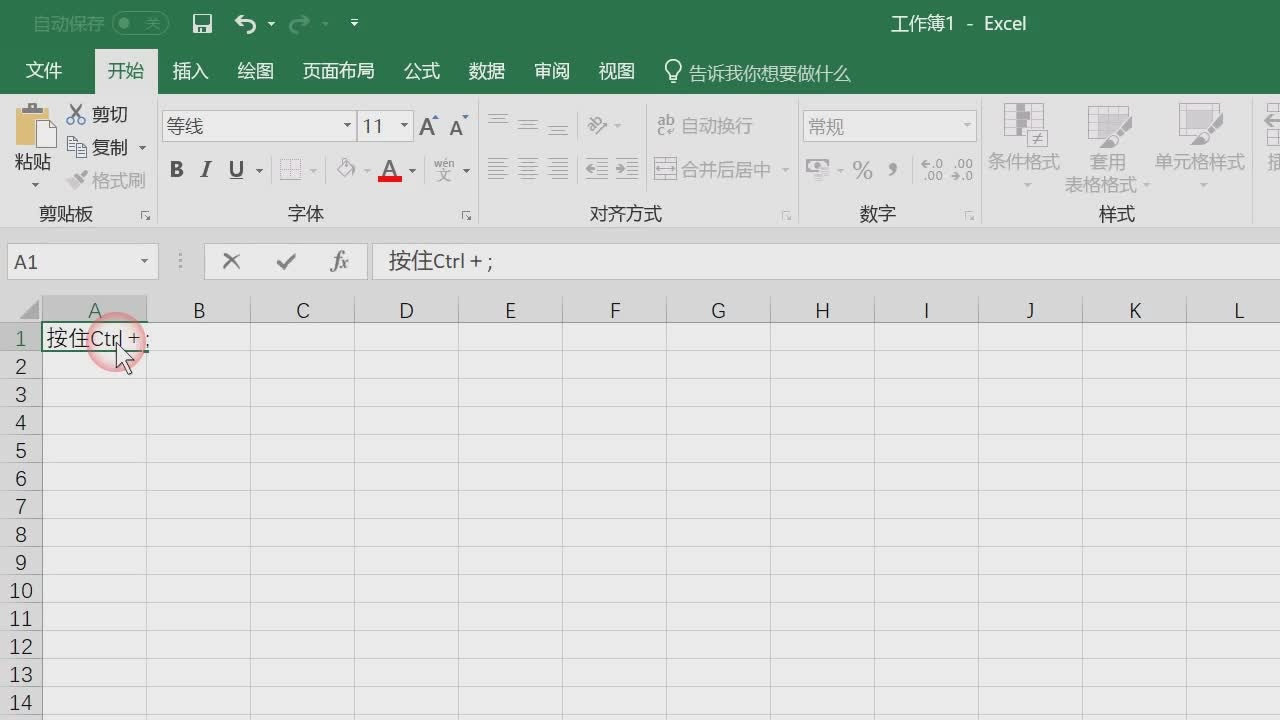The image size is (1280, 720).
Task: Click the red font color A icon
Action: pos(389,170)
